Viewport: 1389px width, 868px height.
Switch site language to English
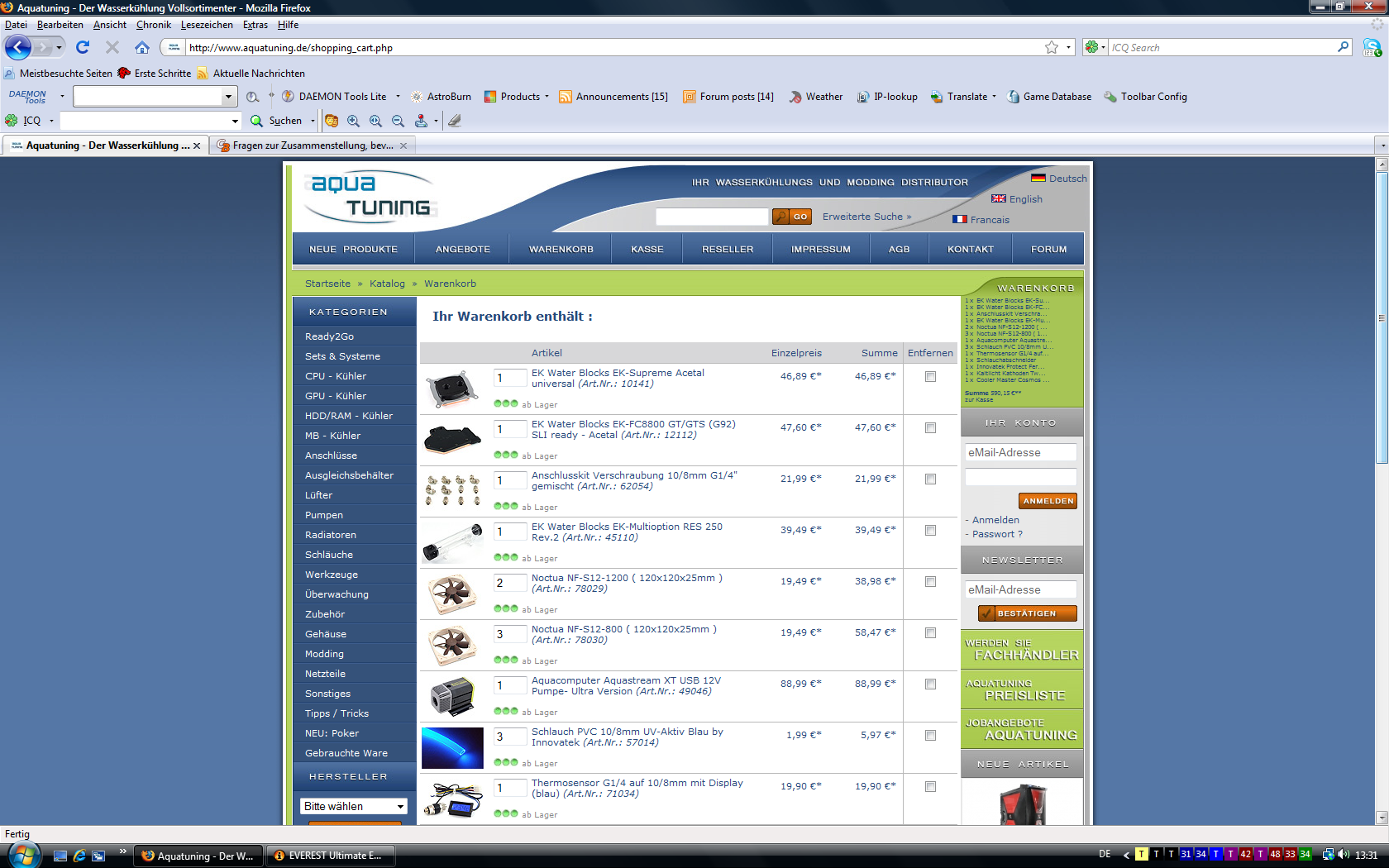(1017, 199)
